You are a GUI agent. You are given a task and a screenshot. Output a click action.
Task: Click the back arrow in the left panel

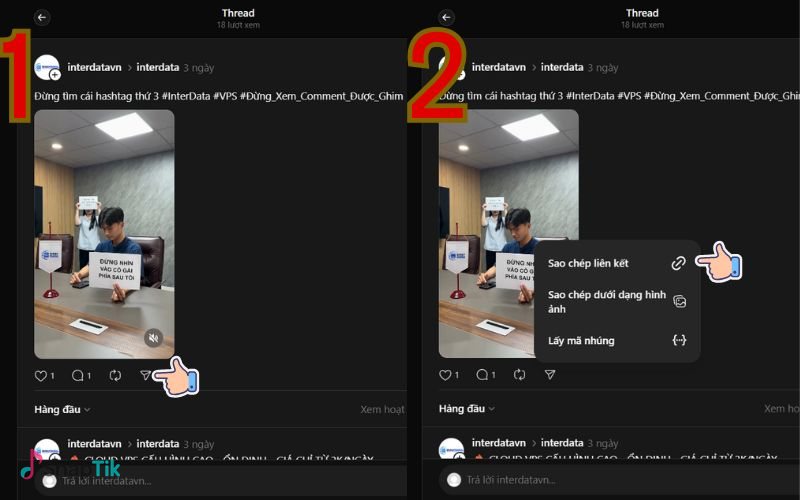[x=42, y=17]
